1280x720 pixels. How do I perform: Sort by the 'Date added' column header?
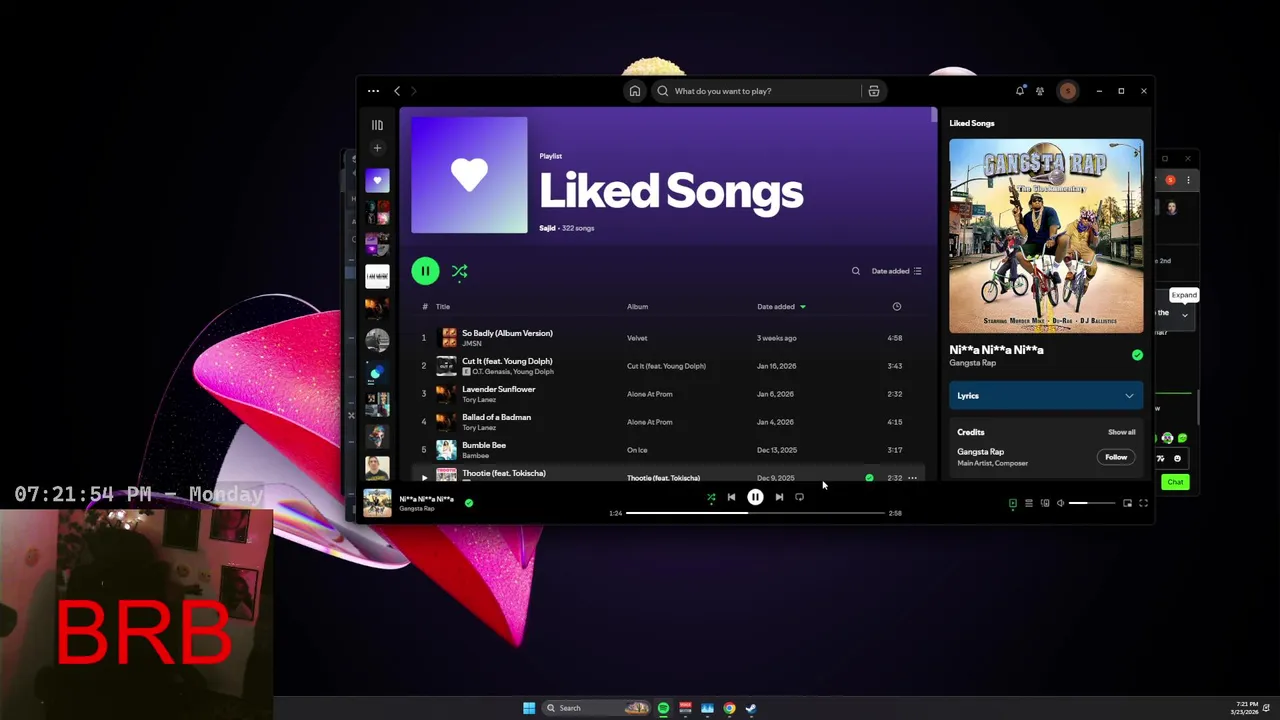click(x=780, y=307)
